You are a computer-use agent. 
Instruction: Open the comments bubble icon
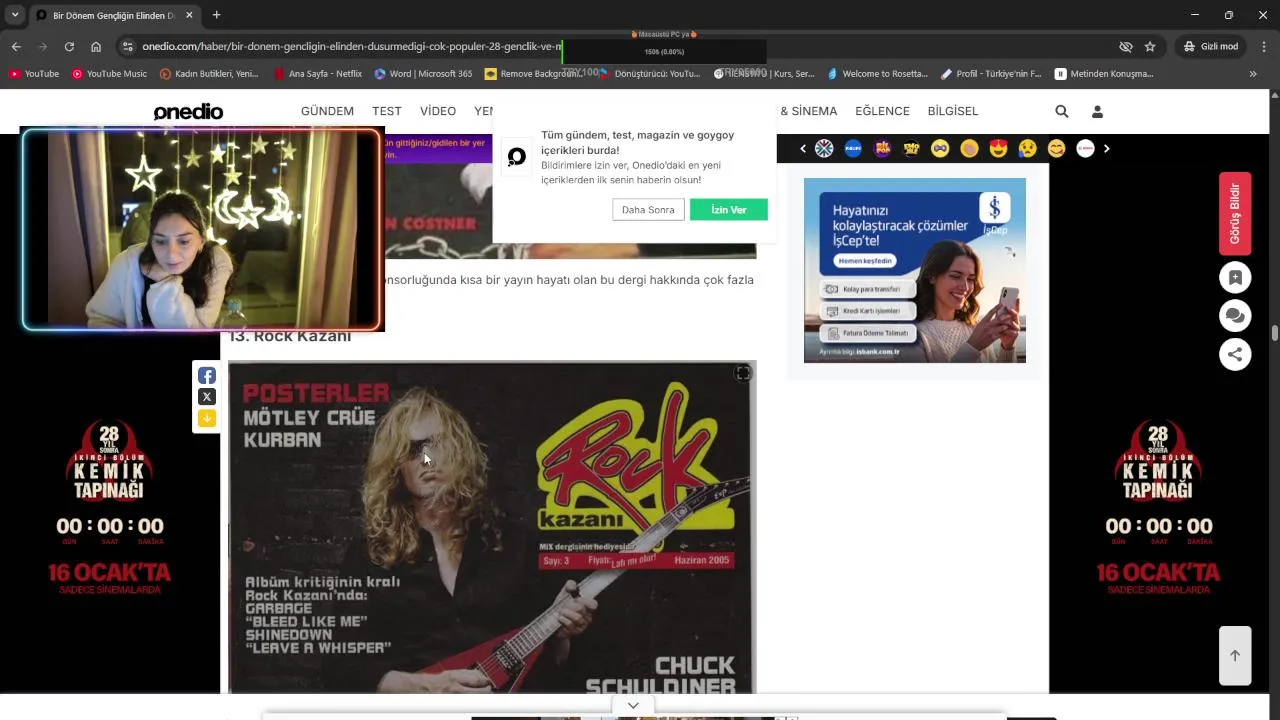point(1235,316)
